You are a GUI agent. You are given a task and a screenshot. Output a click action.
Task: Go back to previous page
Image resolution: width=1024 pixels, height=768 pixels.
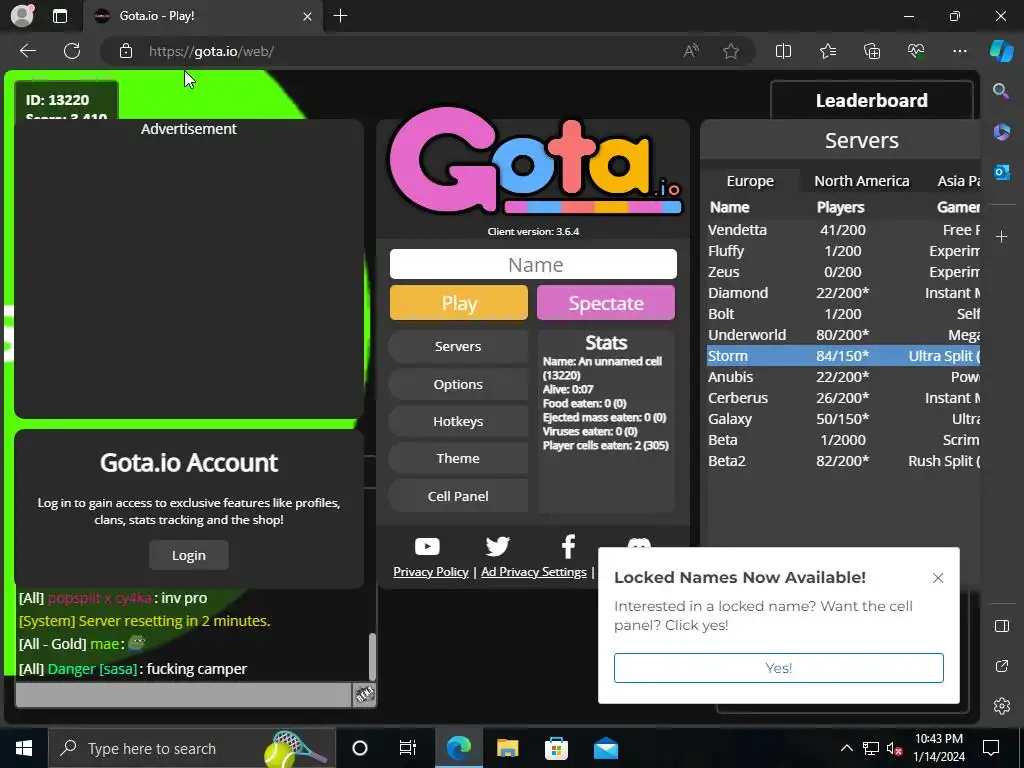tap(28, 51)
